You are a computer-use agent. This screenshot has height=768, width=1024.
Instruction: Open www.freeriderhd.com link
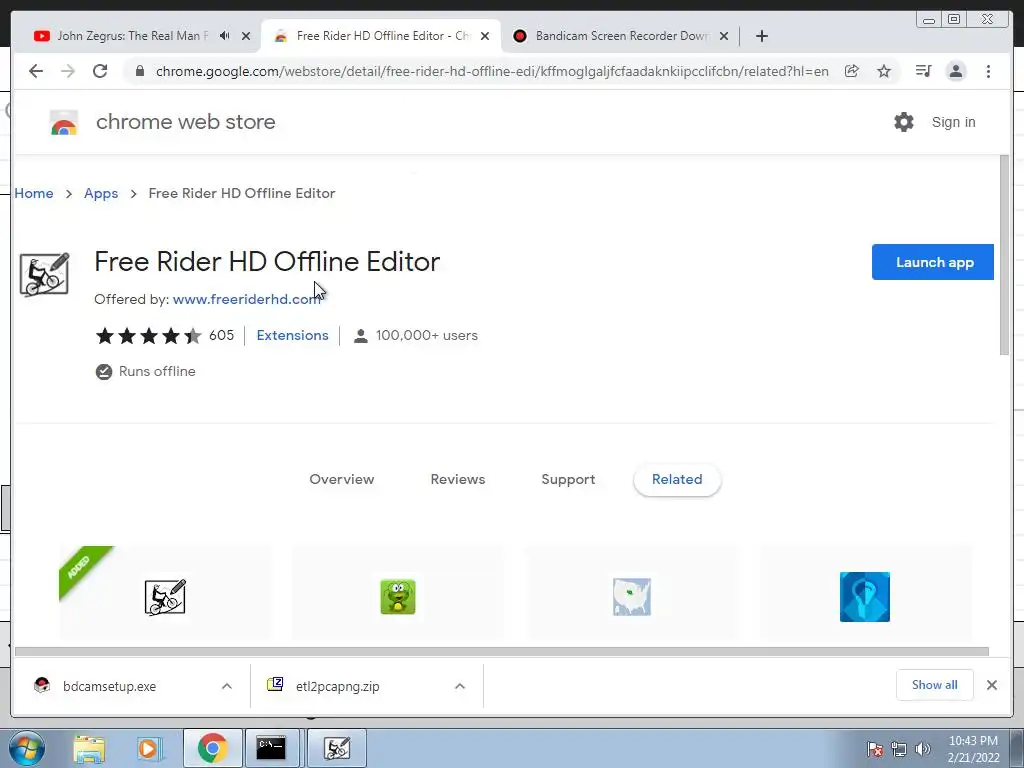(x=247, y=299)
